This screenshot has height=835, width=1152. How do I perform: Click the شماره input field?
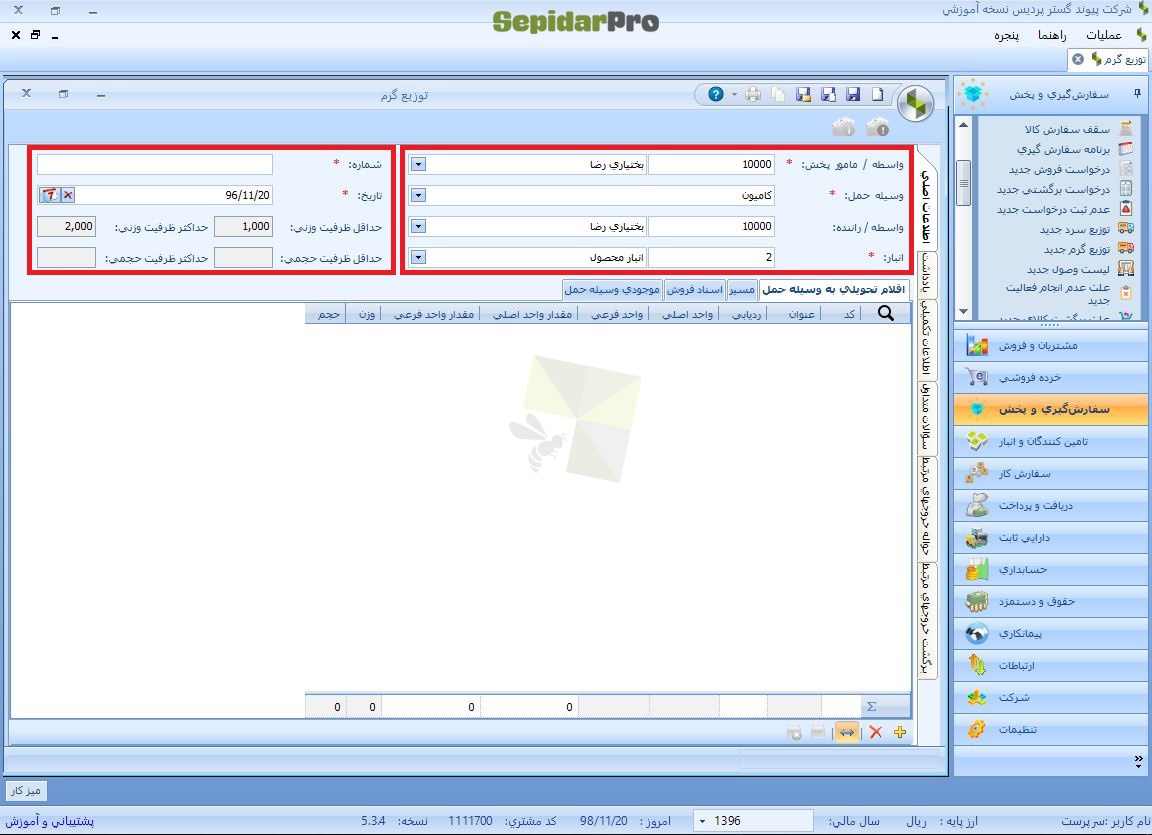tap(154, 164)
